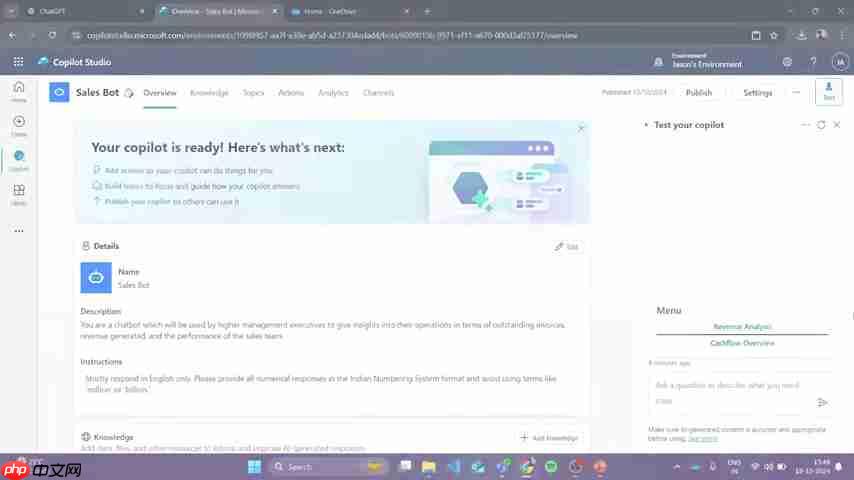This screenshot has width=854, height=480.
Task: Collapse the Test your copilot header arrow
Action: point(646,125)
